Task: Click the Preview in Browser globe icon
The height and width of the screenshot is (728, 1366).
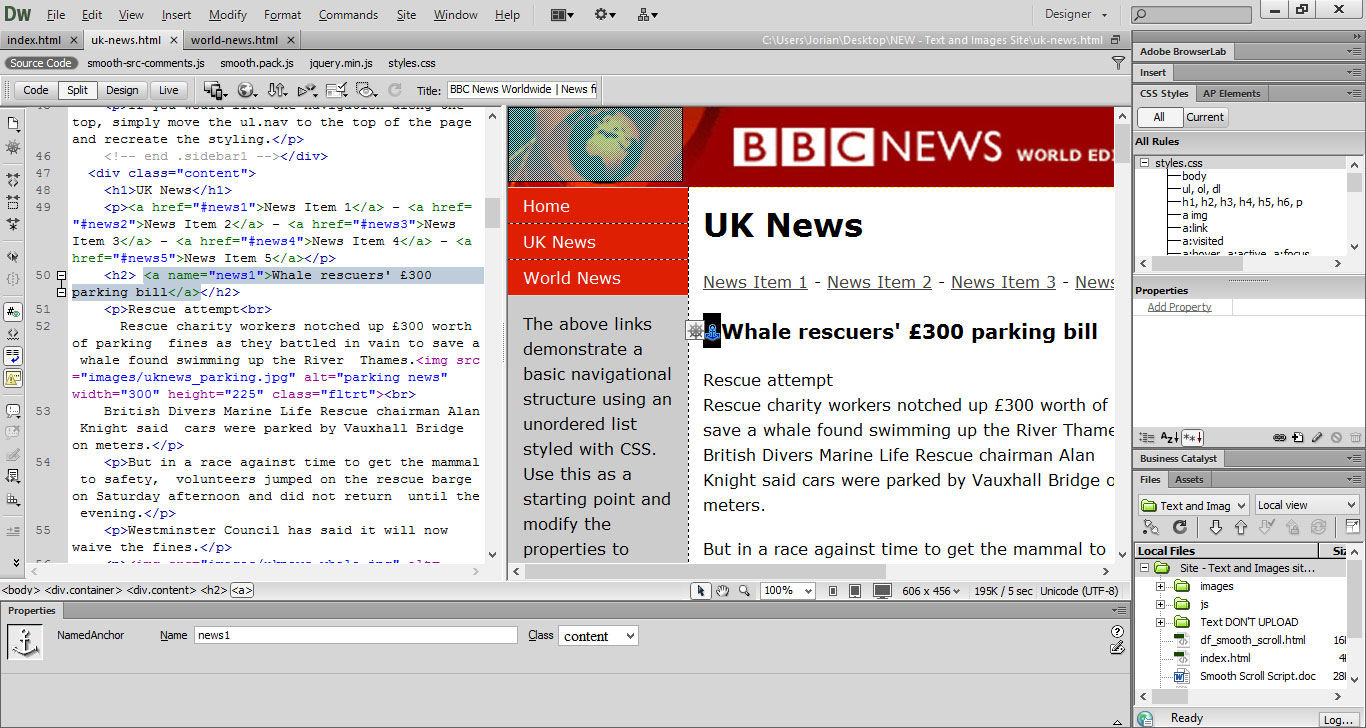Action: click(246, 90)
